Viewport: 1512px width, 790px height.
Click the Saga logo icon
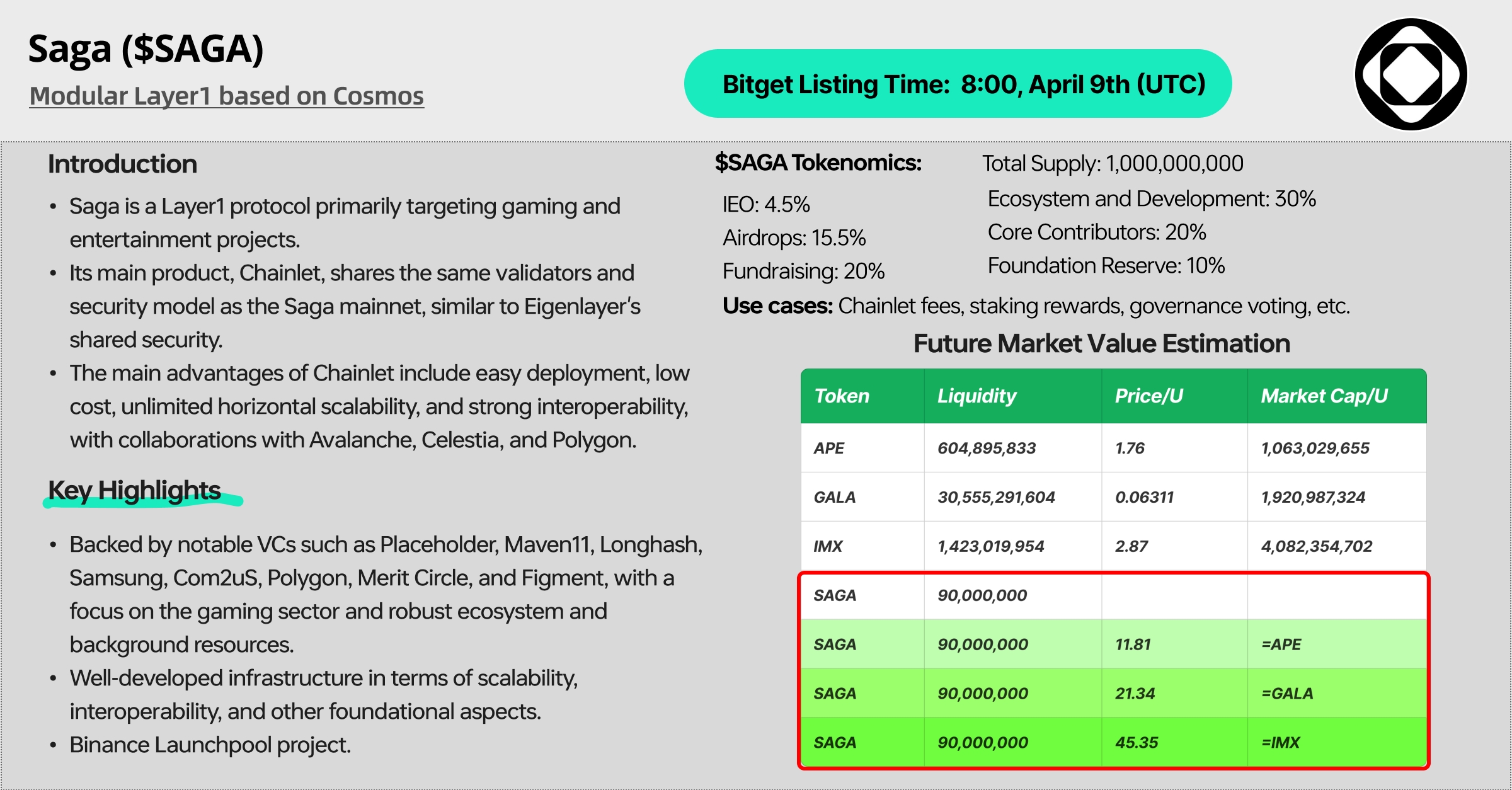click(x=1411, y=74)
